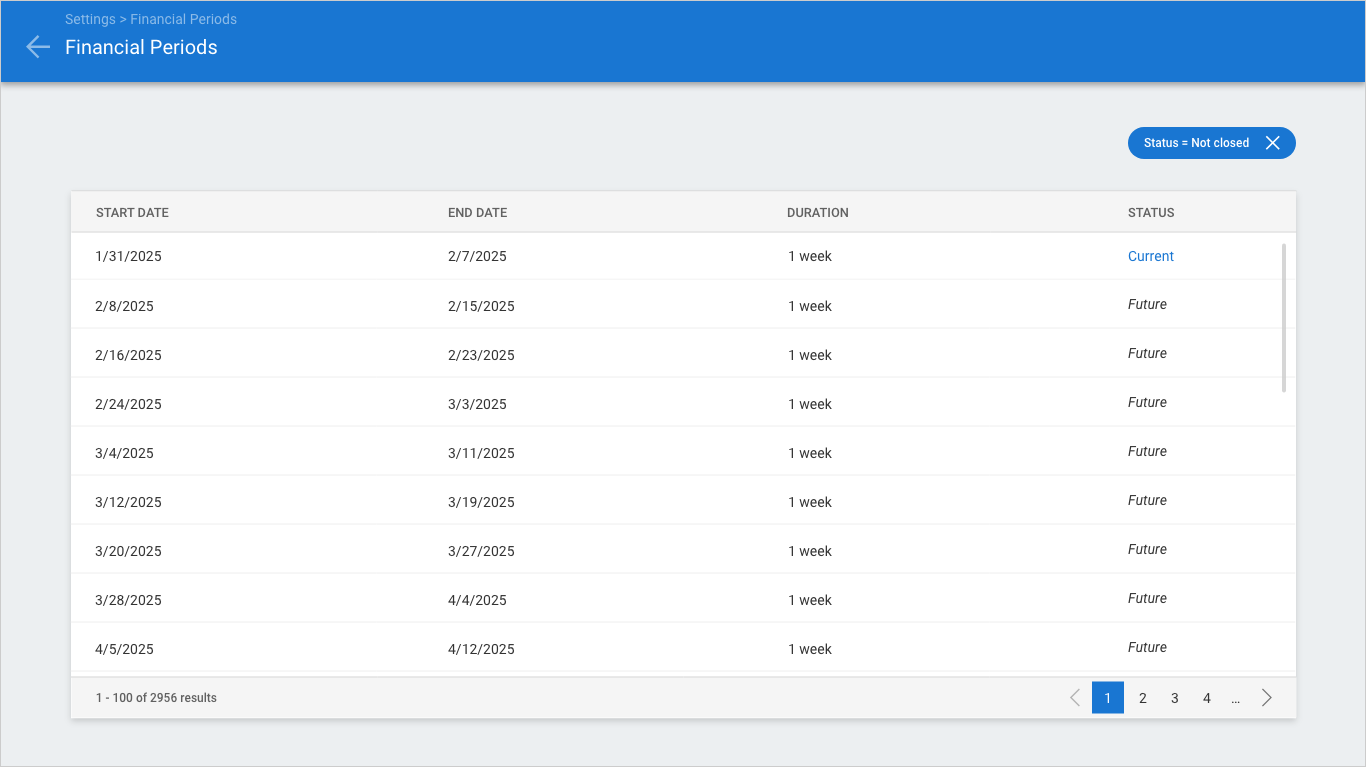
Task: Click the pagination ellipsis for more pages
Action: 1236,699
